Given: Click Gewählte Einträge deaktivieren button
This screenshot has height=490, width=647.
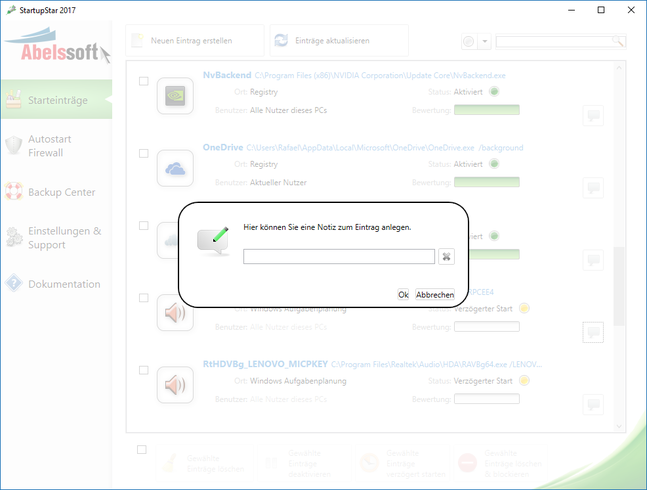Looking at the screenshot, I should 305,464.
